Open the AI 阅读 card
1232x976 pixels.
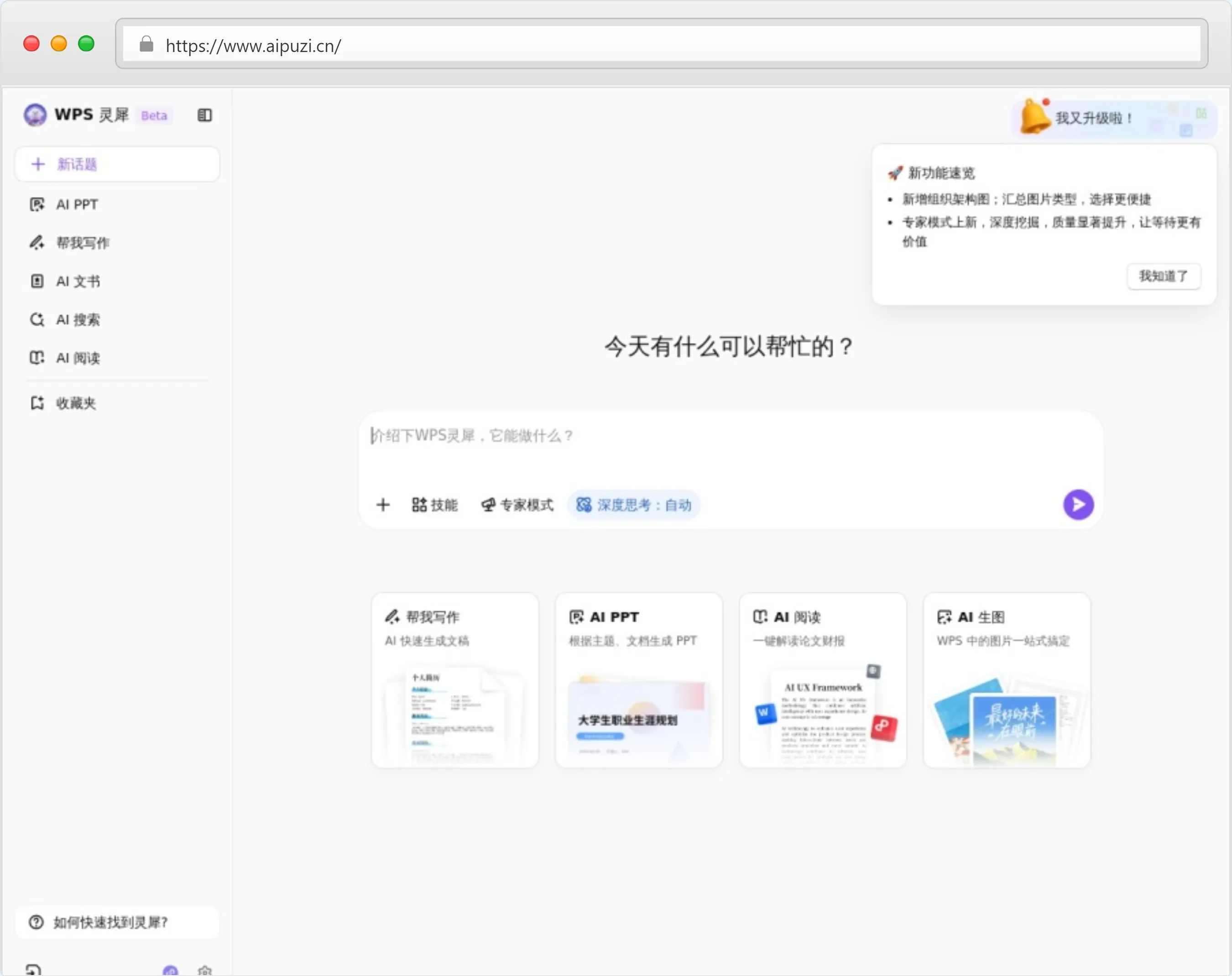pos(823,680)
